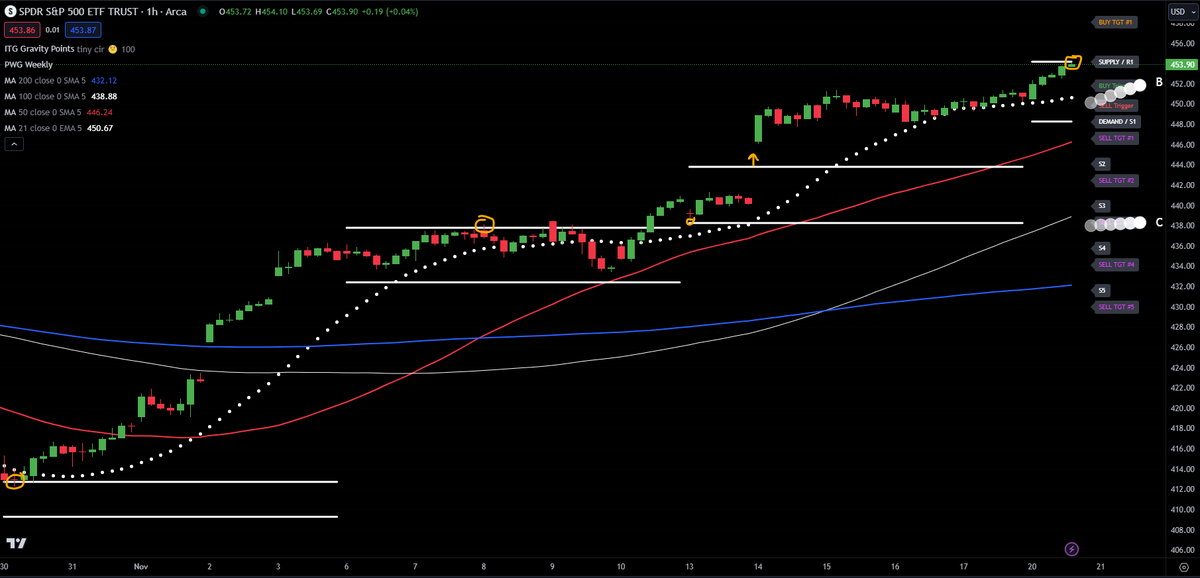Image resolution: width=1200 pixels, height=578 pixels.
Task: Click the BUY TGT #1 label
Action: click(x=1113, y=22)
